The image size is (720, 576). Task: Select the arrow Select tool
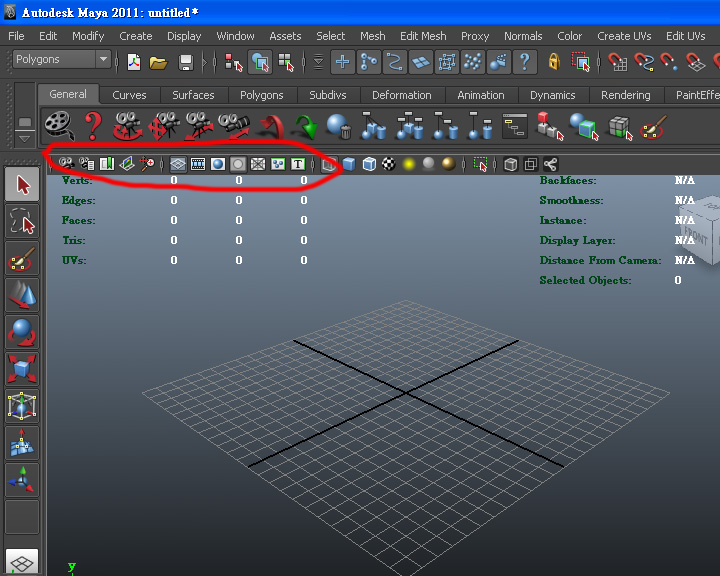[22, 185]
